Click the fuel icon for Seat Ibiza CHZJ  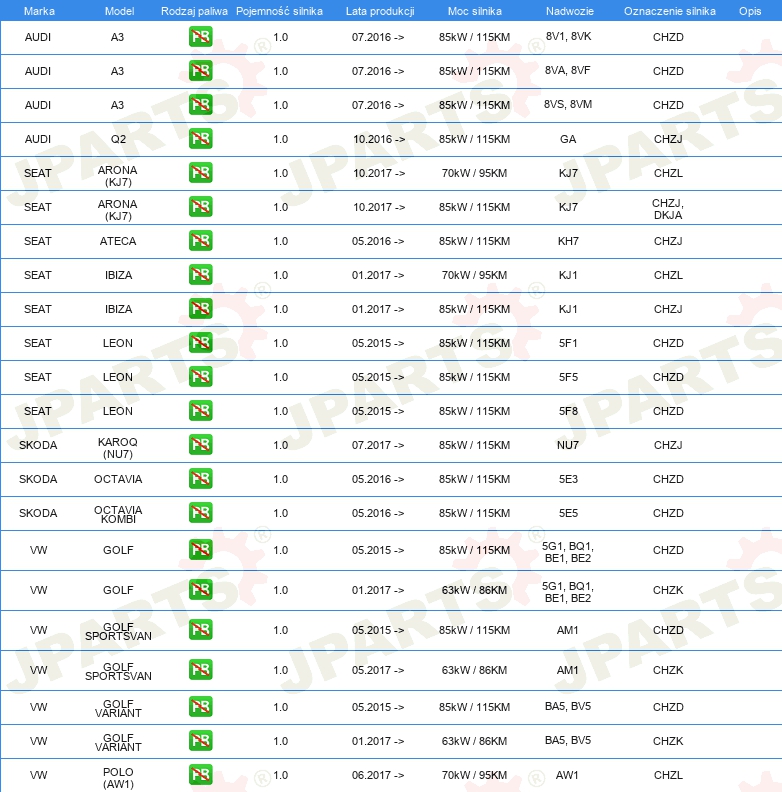click(201, 309)
